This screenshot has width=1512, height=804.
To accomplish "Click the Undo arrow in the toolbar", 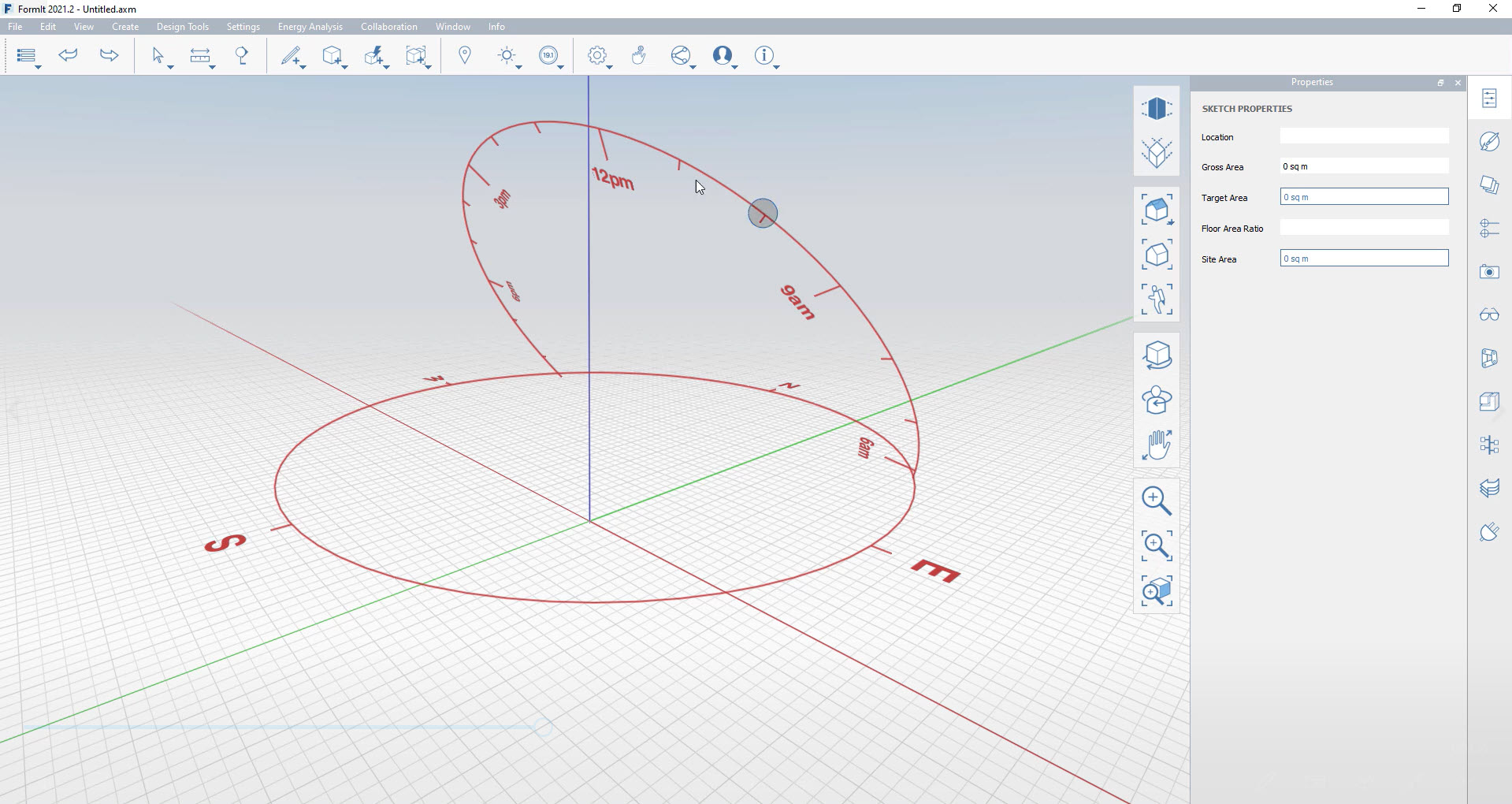I will tap(69, 55).
